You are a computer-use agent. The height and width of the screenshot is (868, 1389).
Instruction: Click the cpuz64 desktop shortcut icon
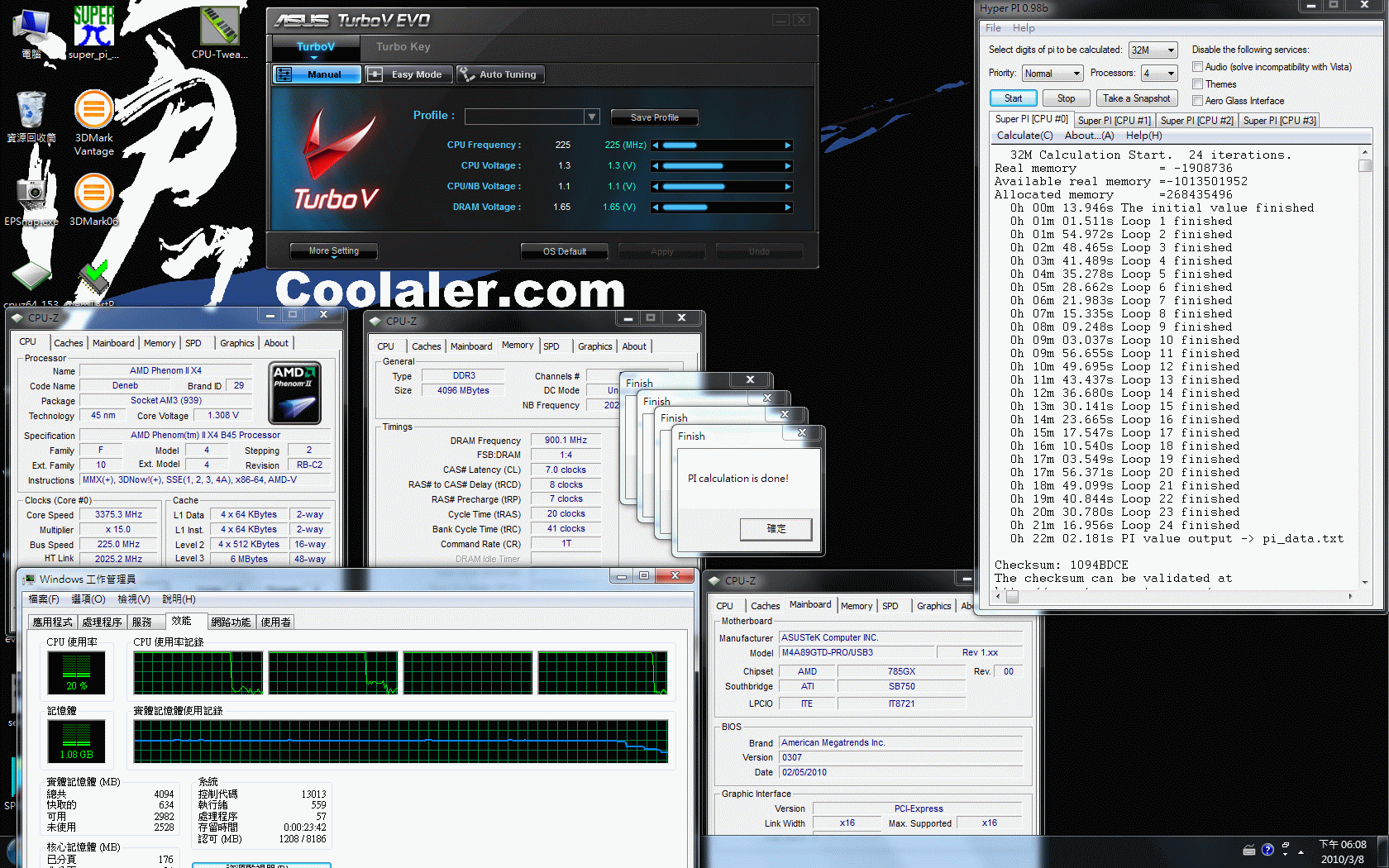(31, 277)
